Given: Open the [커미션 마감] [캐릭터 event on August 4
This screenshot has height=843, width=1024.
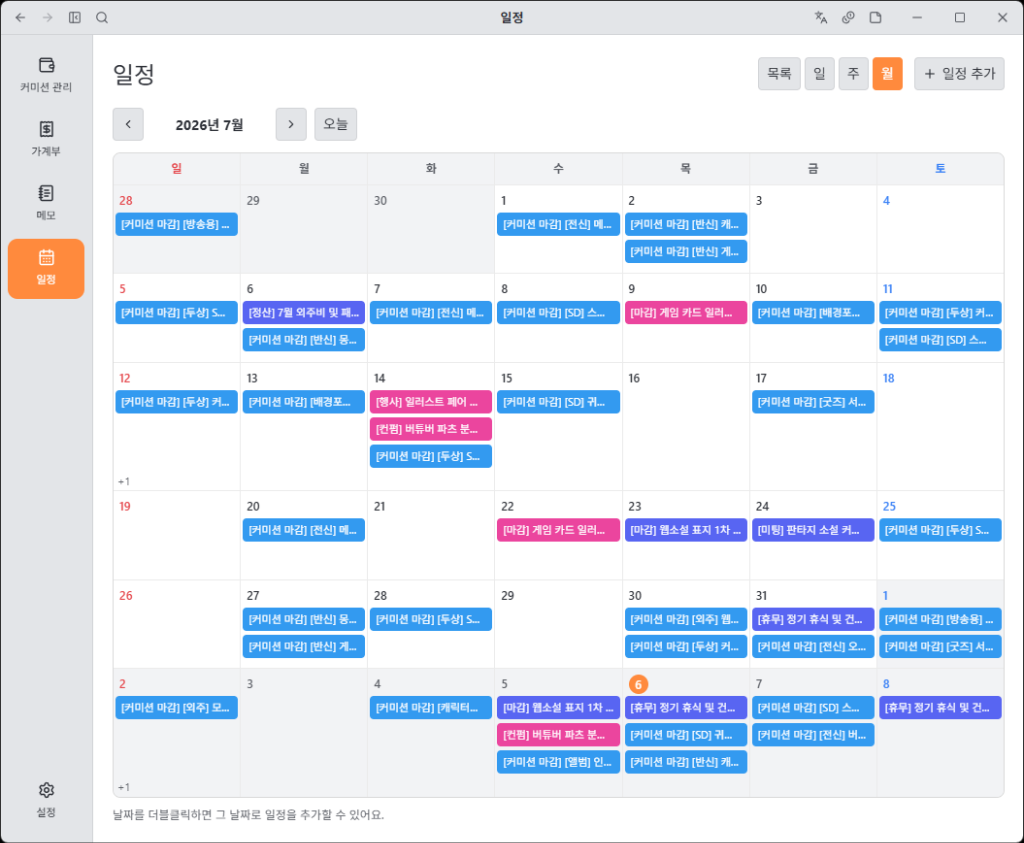Looking at the screenshot, I should [x=431, y=708].
